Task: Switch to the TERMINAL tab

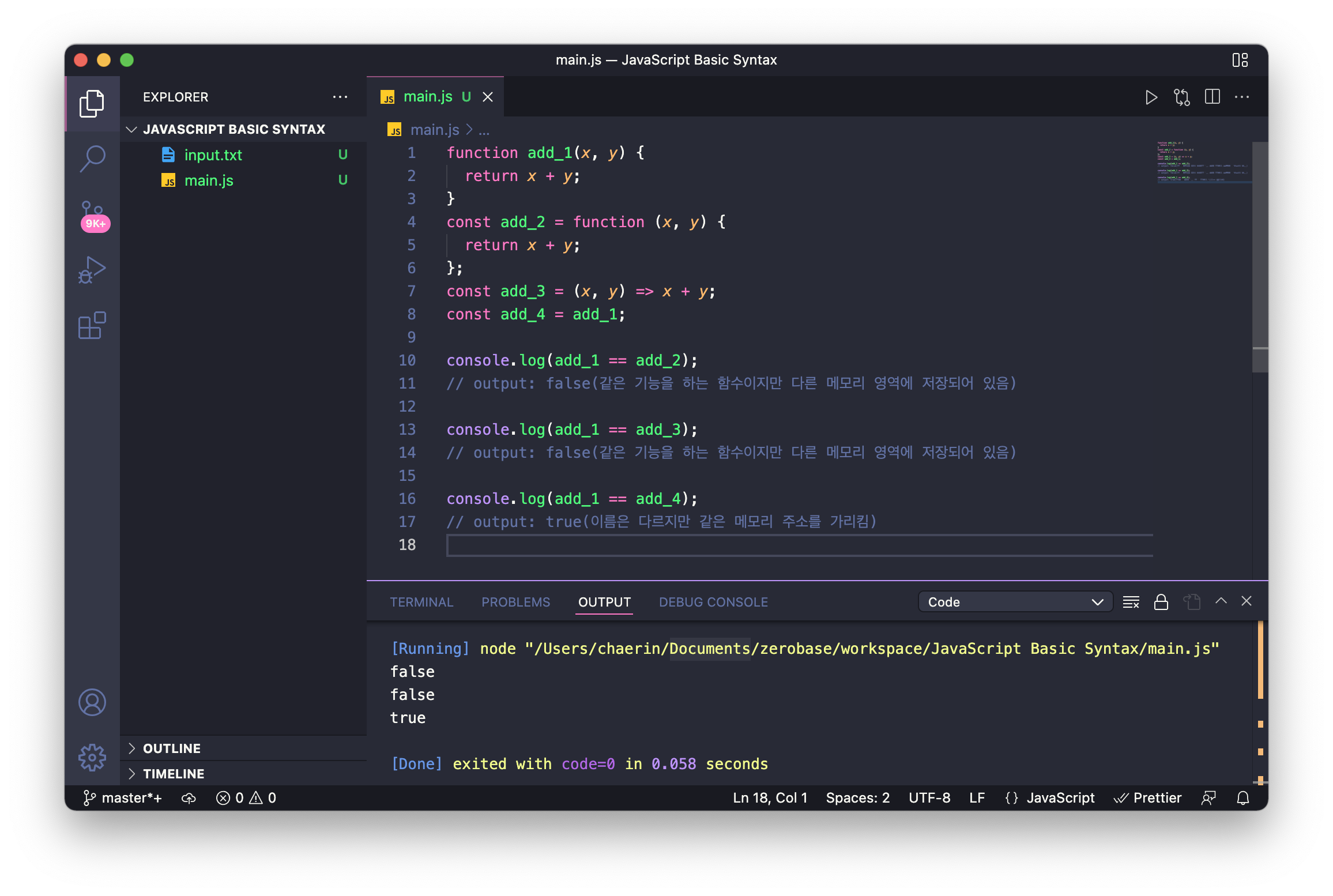Action: pos(421,602)
